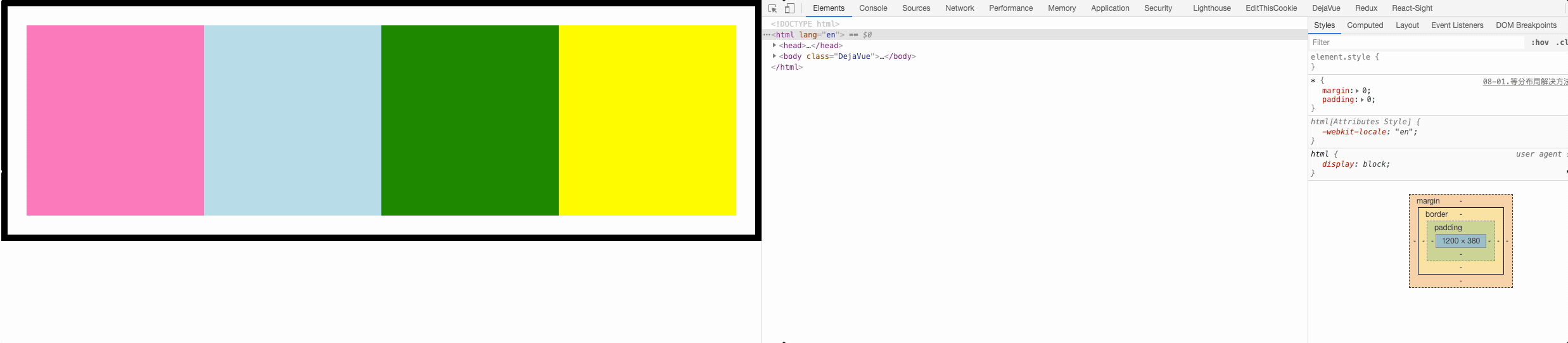Click the 1200 × 380 content box
This screenshot has width=1568, height=343.
click(x=1460, y=241)
